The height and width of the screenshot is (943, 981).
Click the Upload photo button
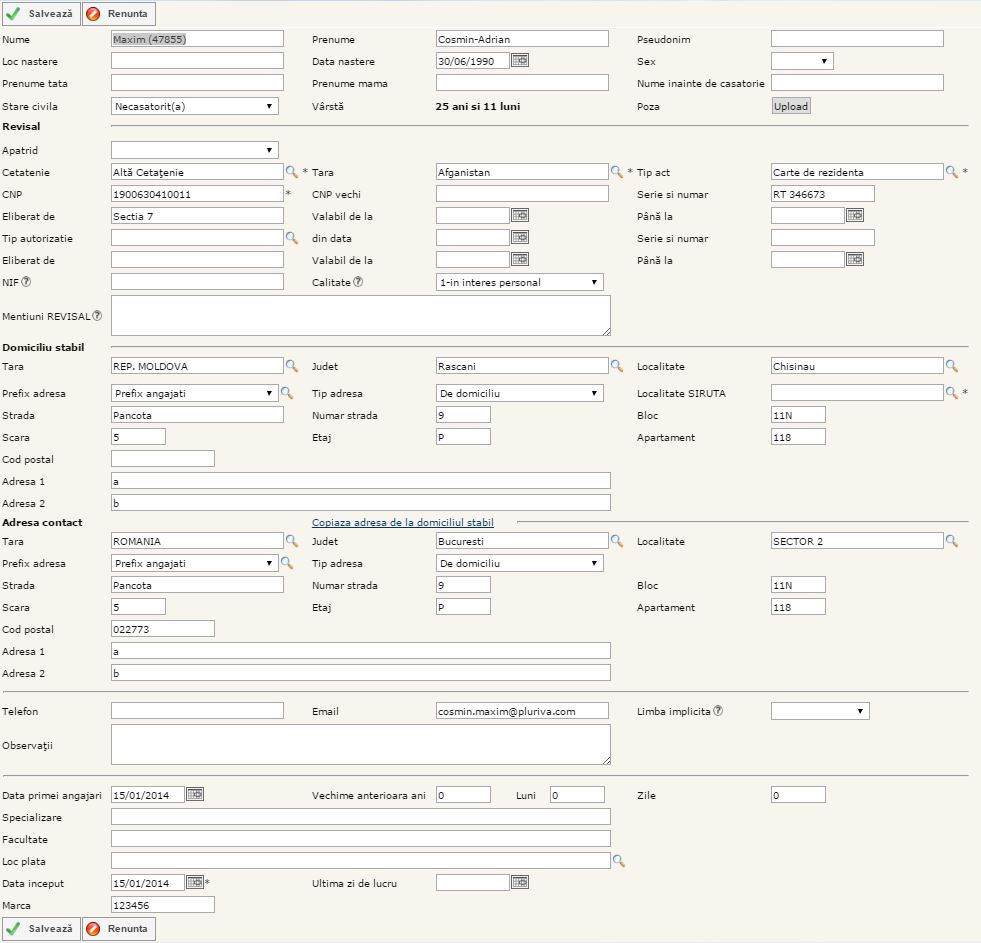click(x=790, y=106)
